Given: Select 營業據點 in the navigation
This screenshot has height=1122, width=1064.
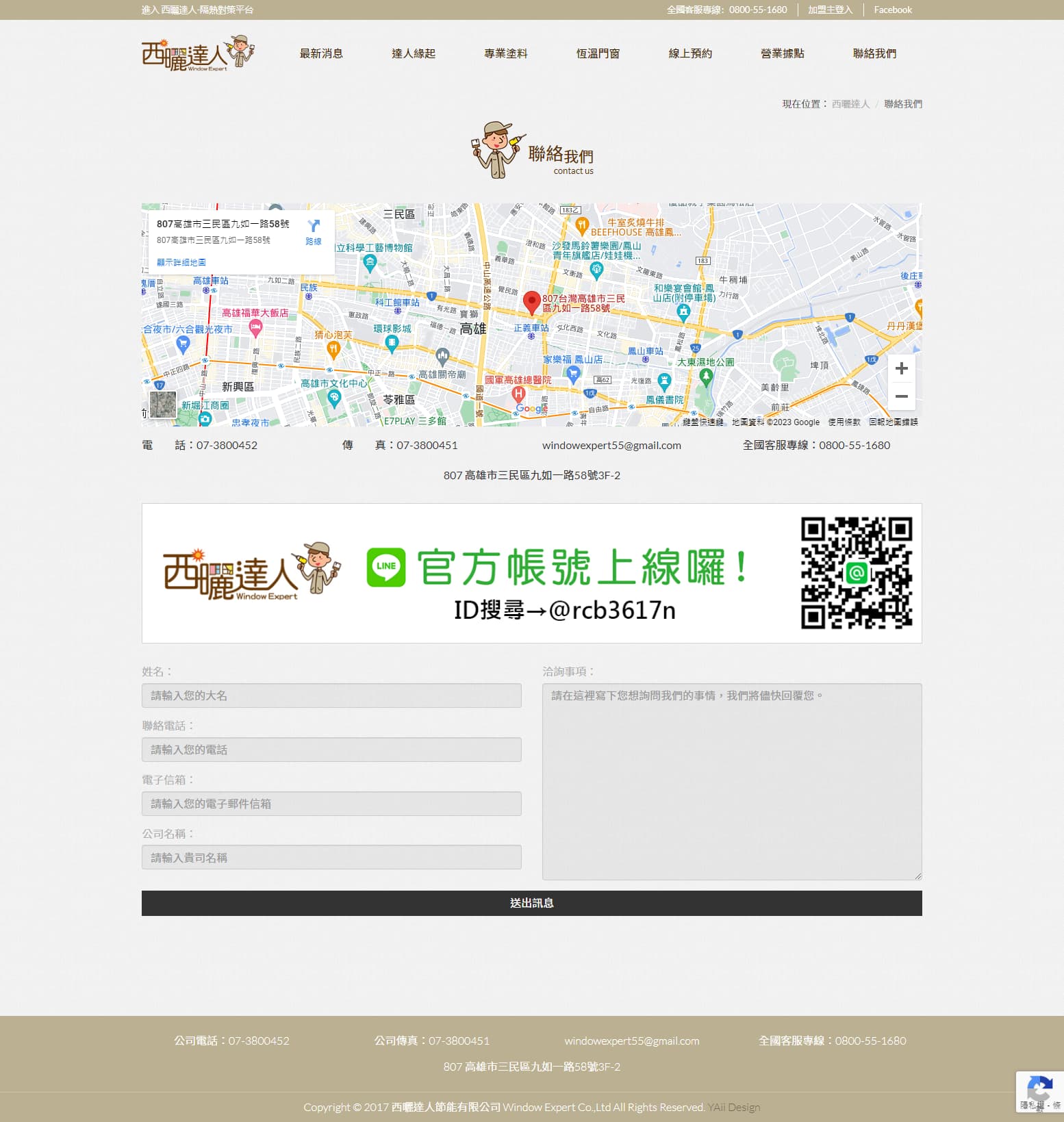Looking at the screenshot, I should [782, 53].
